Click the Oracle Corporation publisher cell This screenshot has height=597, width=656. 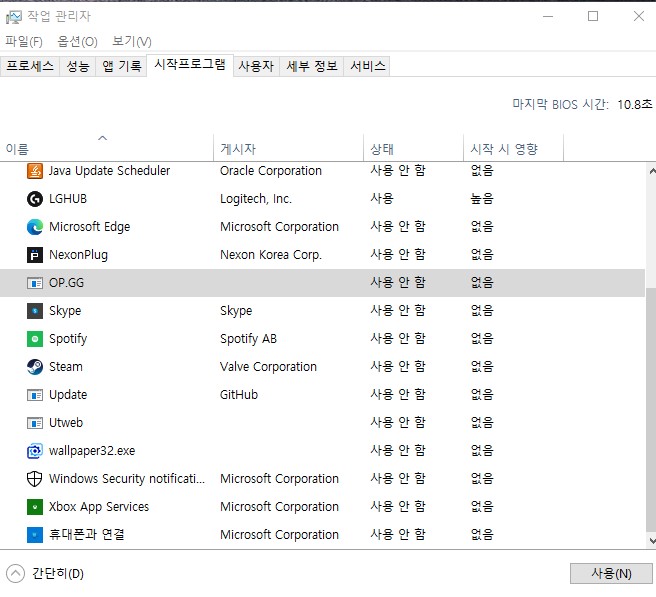(271, 171)
